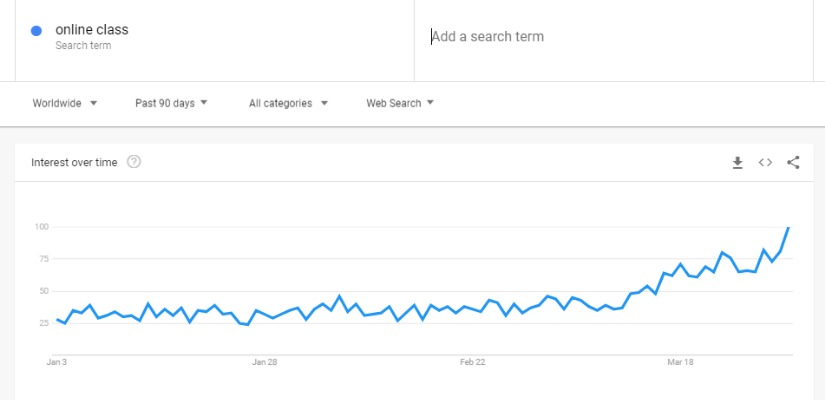Image resolution: width=825 pixels, height=400 pixels.
Task: Open the embed code icon
Action: pyautogui.click(x=765, y=163)
